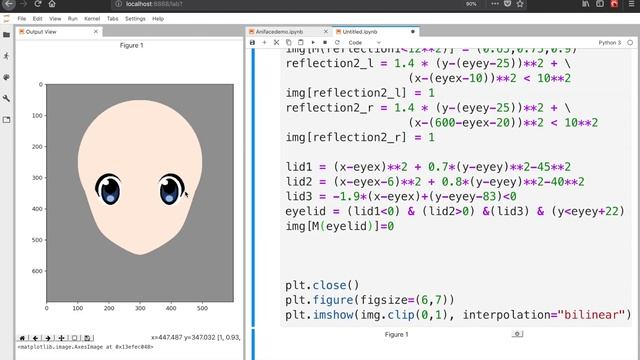
Task: Open the Run menu
Action: tap(73, 19)
